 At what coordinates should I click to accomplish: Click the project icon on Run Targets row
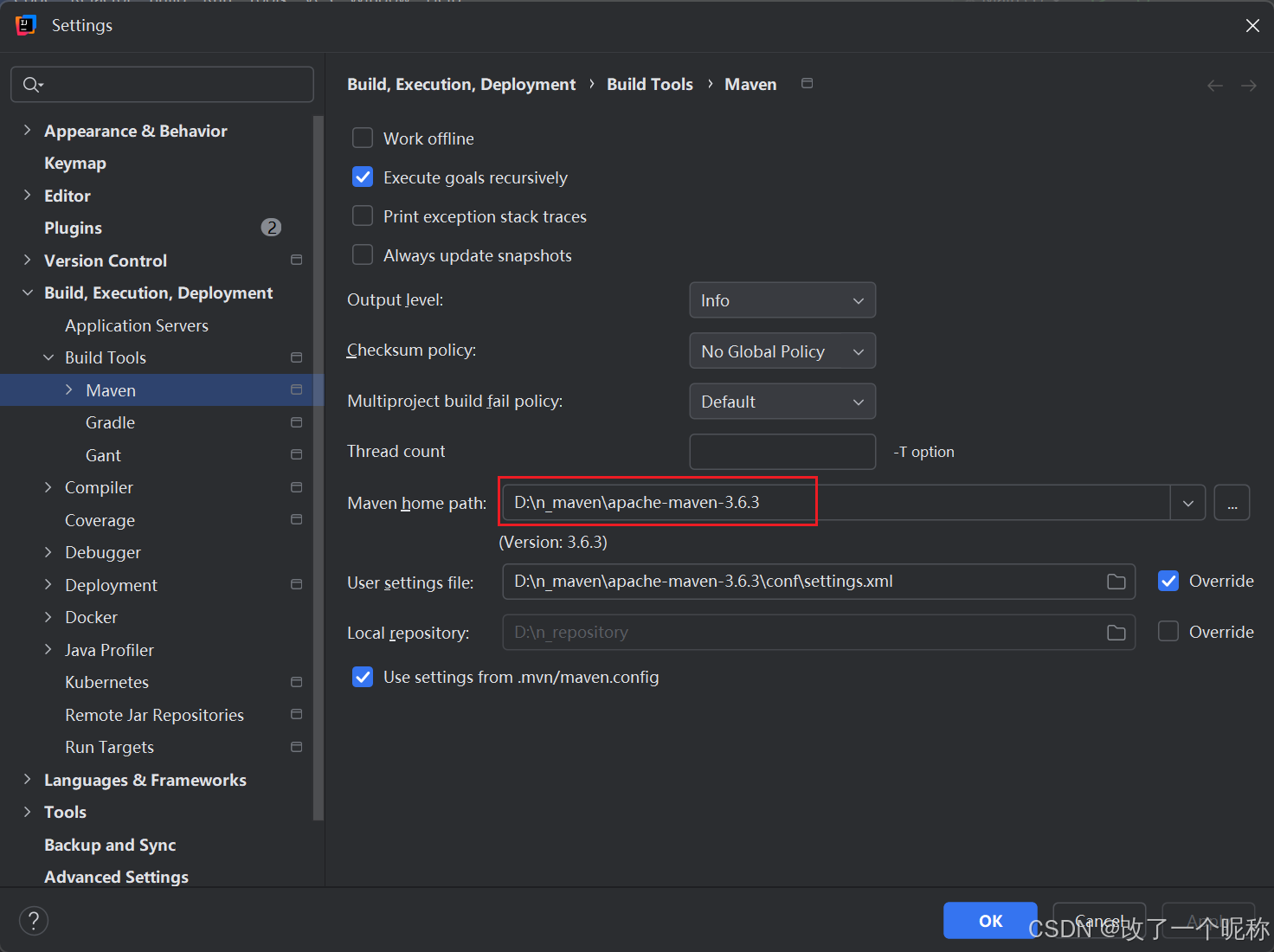point(296,747)
